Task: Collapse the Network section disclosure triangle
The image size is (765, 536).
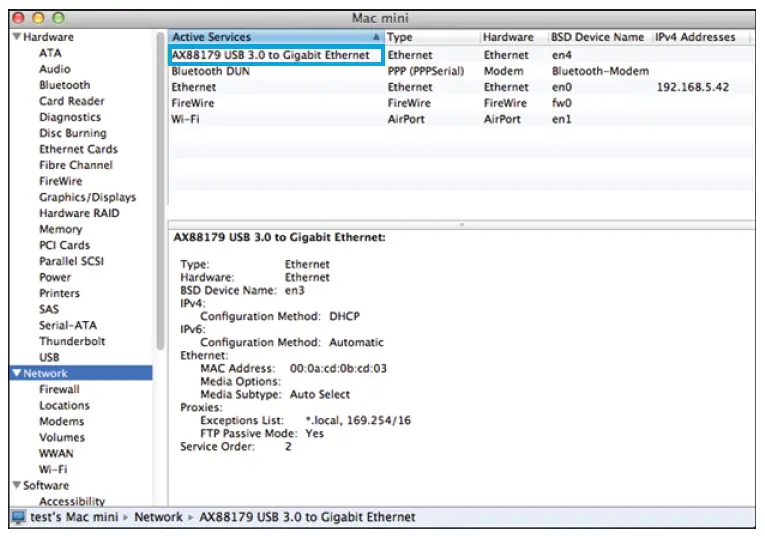Action: 16,373
